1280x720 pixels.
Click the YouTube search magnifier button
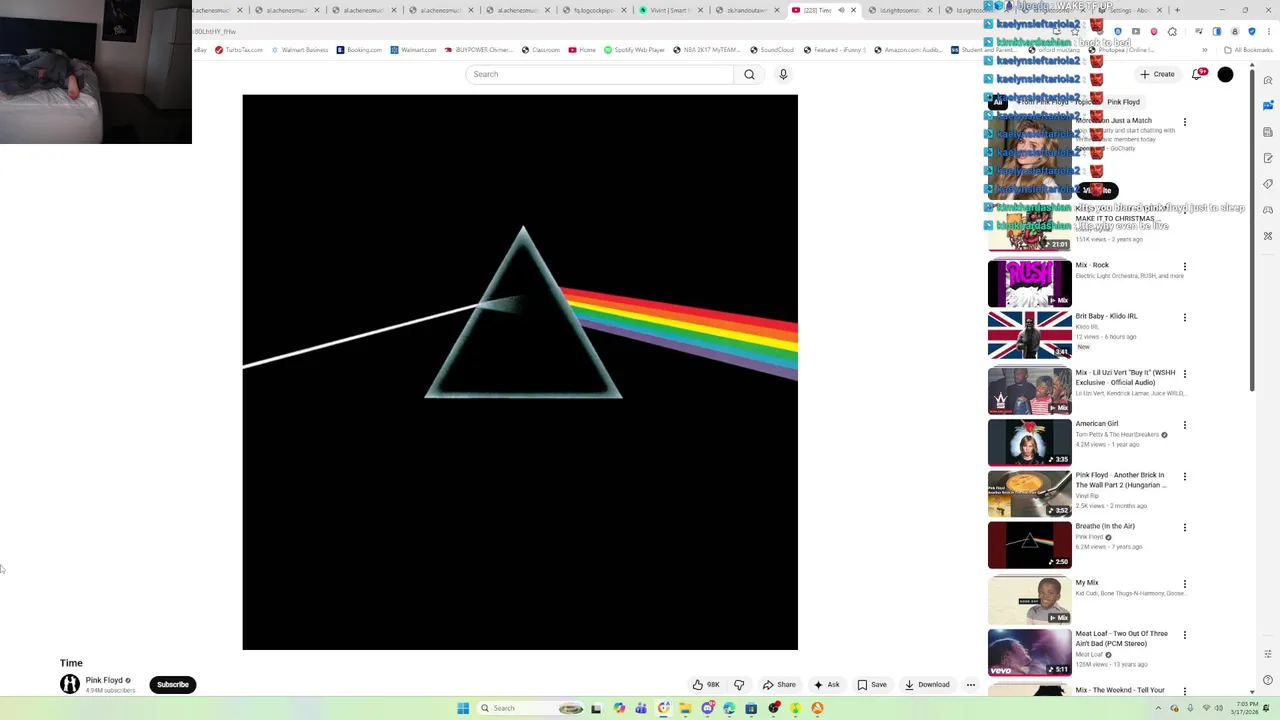[749, 74]
